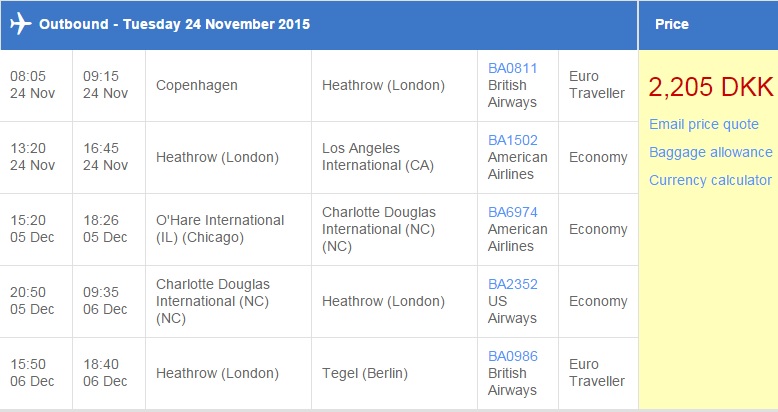
Task: Click the 2,205 DKK price
Action: 711,87
